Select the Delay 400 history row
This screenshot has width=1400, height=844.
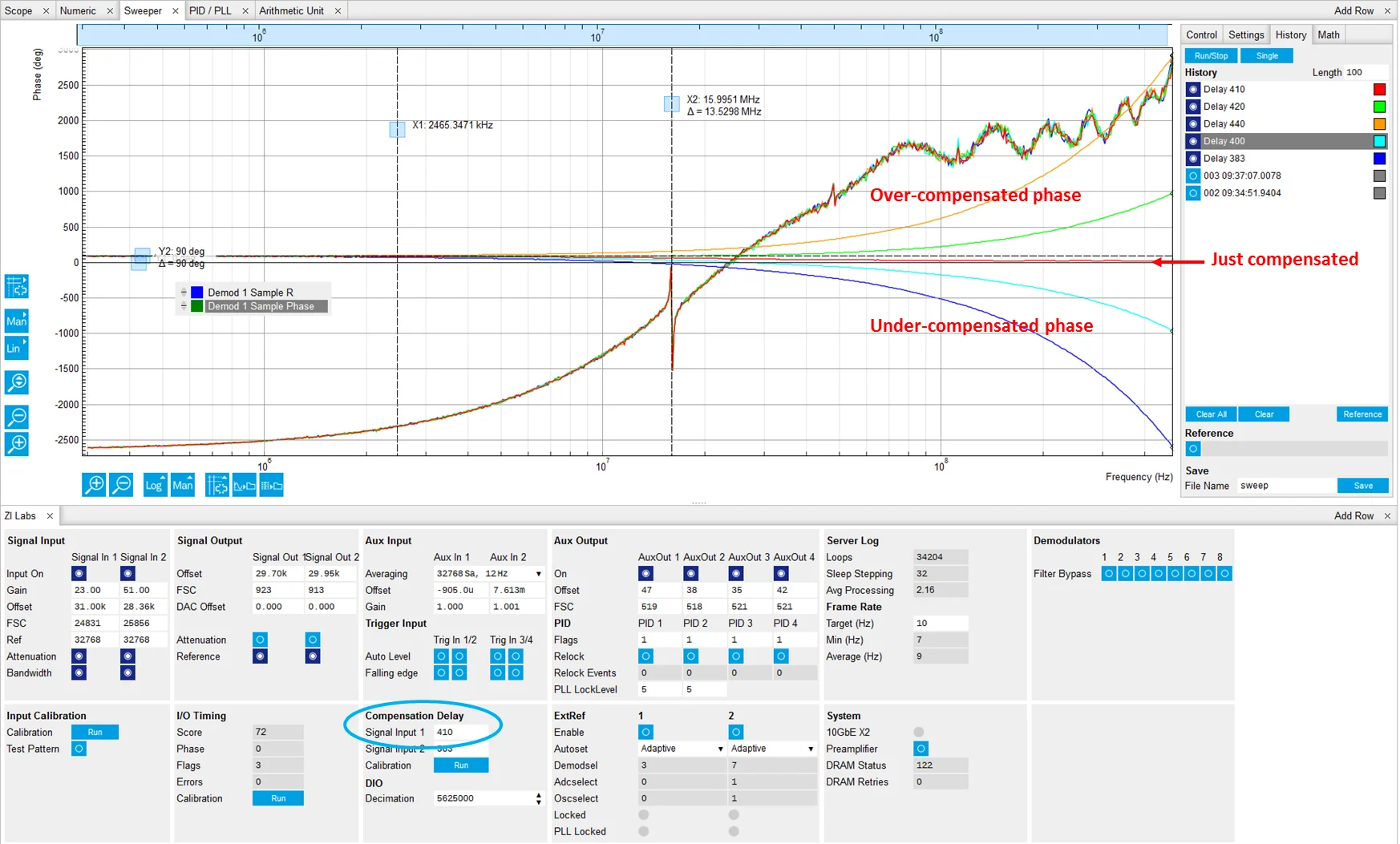click(x=1285, y=141)
